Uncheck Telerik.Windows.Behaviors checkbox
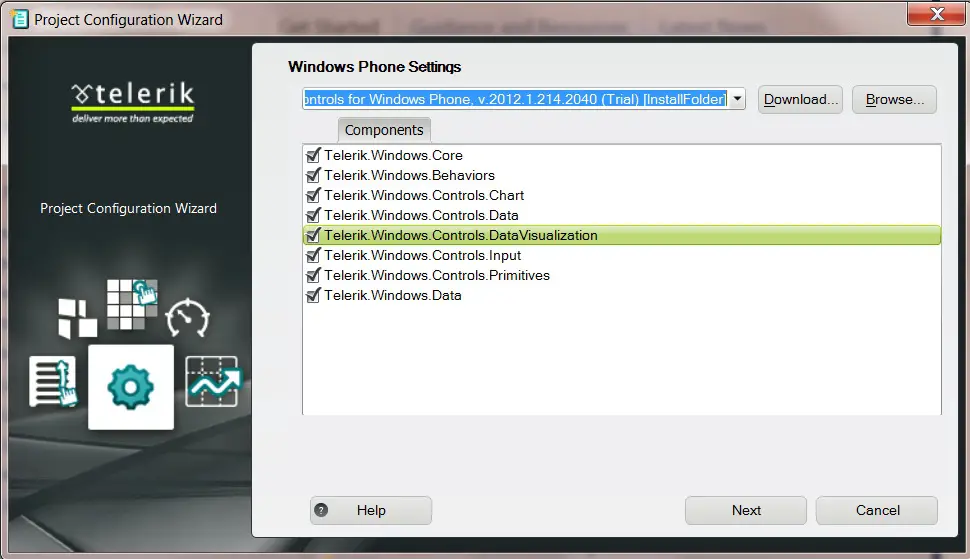Image resolution: width=970 pixels, height=559 pixels. click(x=313, y=175)
